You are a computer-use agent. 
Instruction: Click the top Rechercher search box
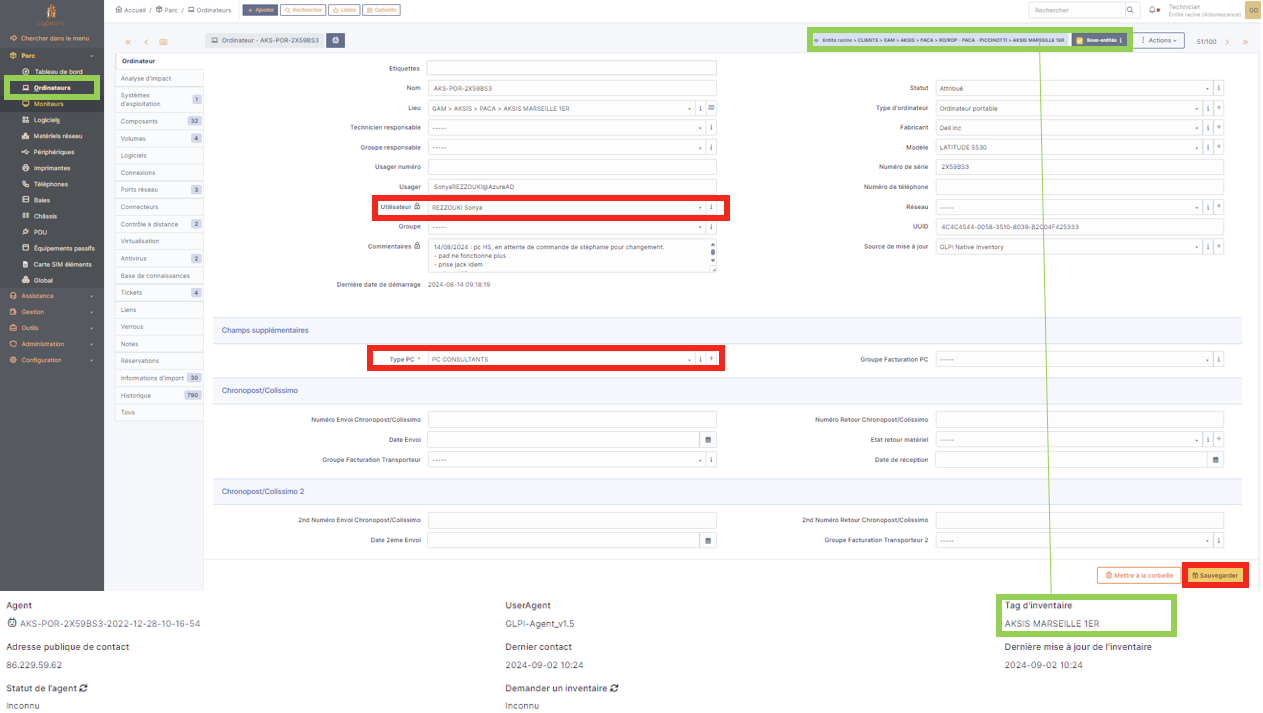[1076, 10]
